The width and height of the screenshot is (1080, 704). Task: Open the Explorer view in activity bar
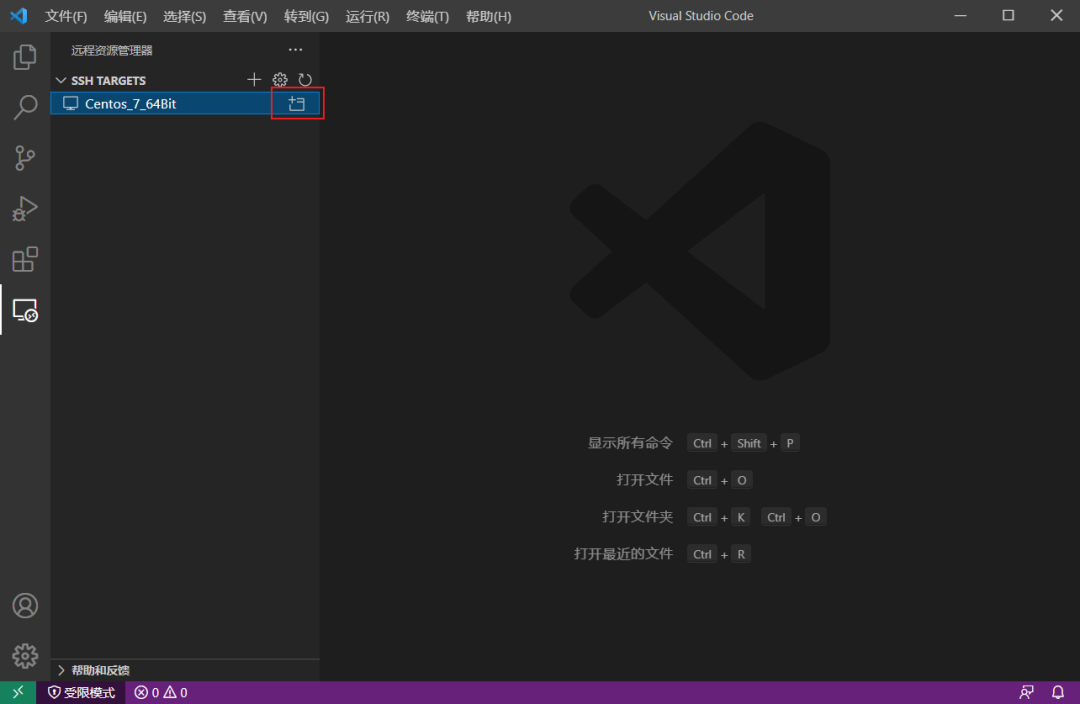[x=25, y=56]
